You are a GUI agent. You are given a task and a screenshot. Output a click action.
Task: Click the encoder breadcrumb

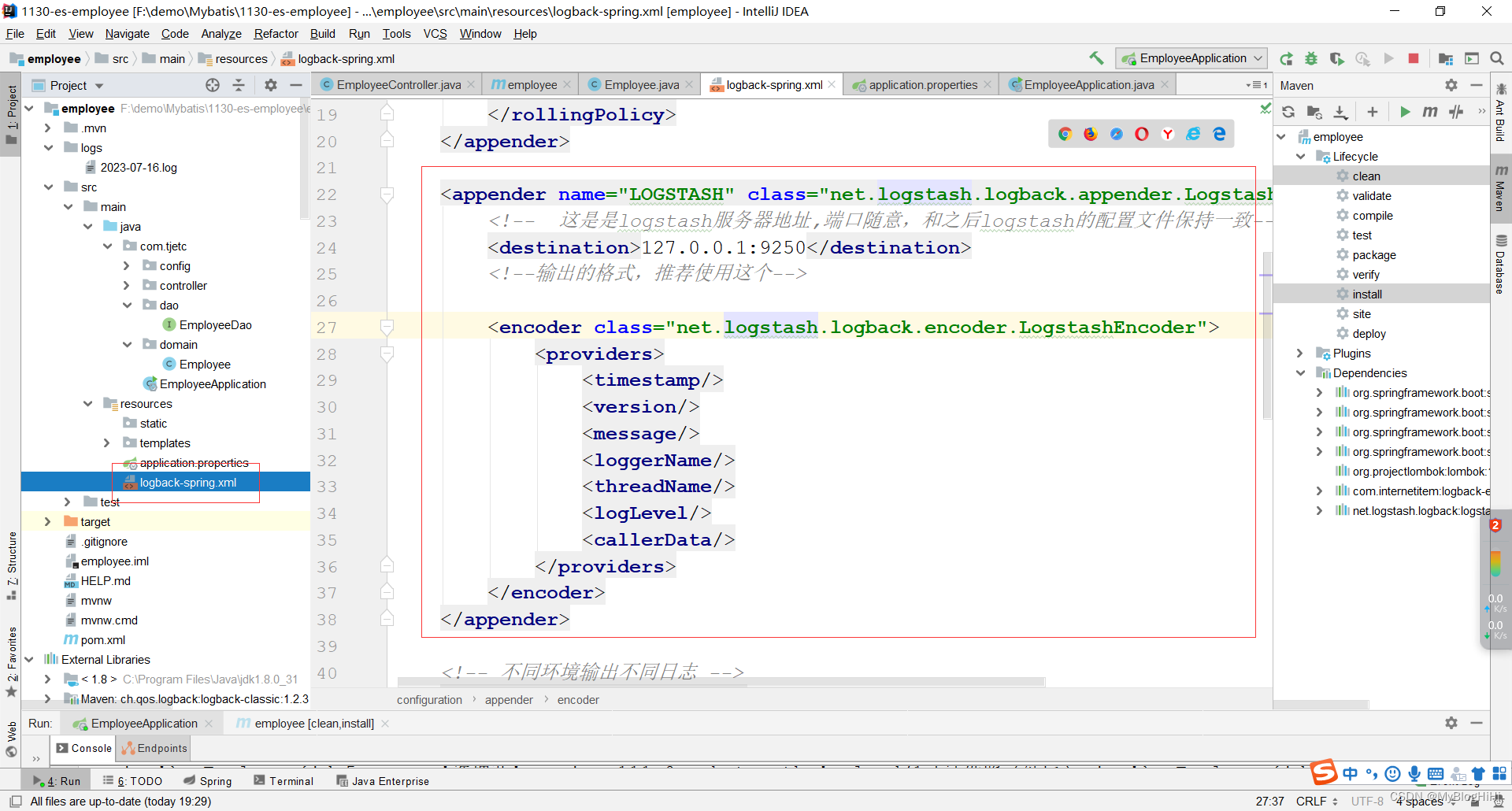[578, 700]
